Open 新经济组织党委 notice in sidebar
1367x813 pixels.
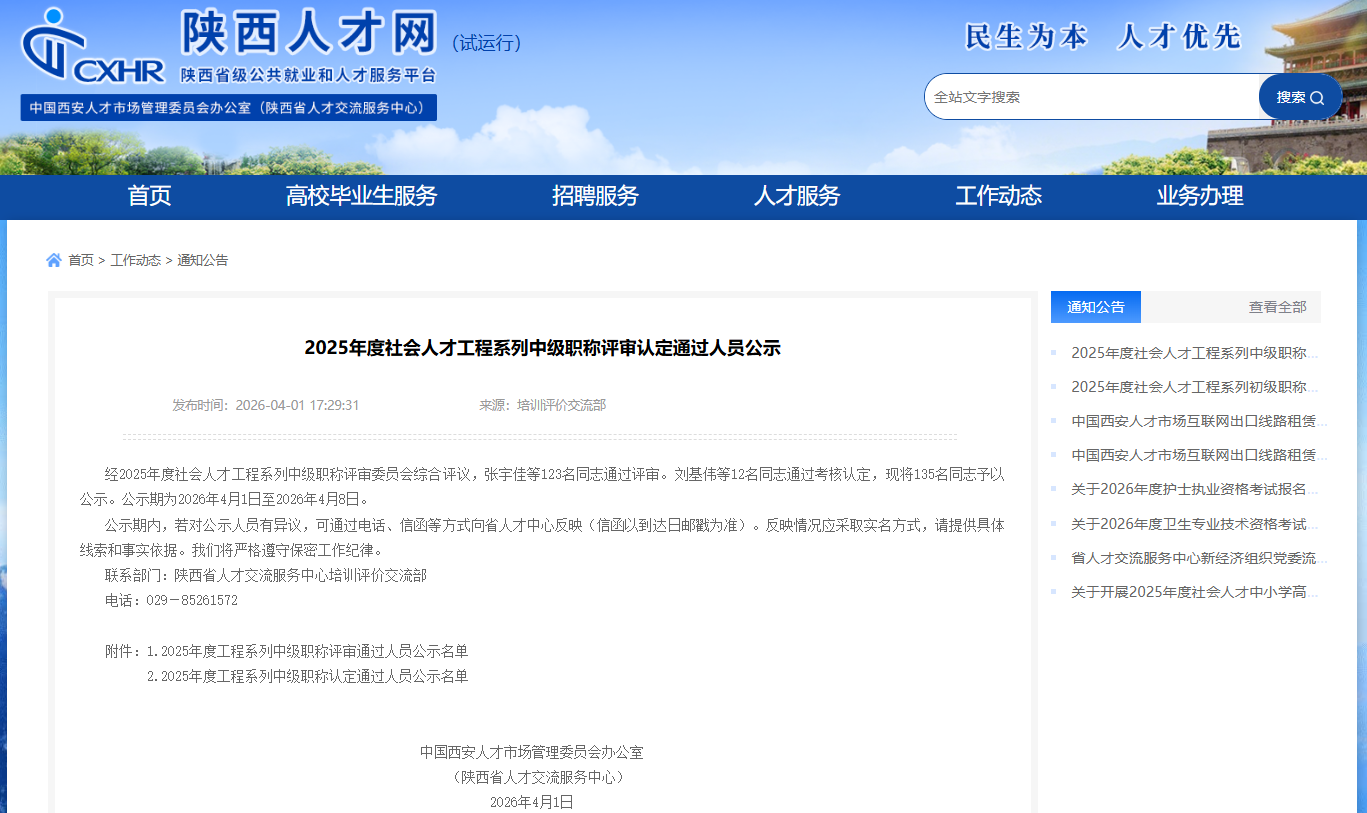click(1193, 558)
